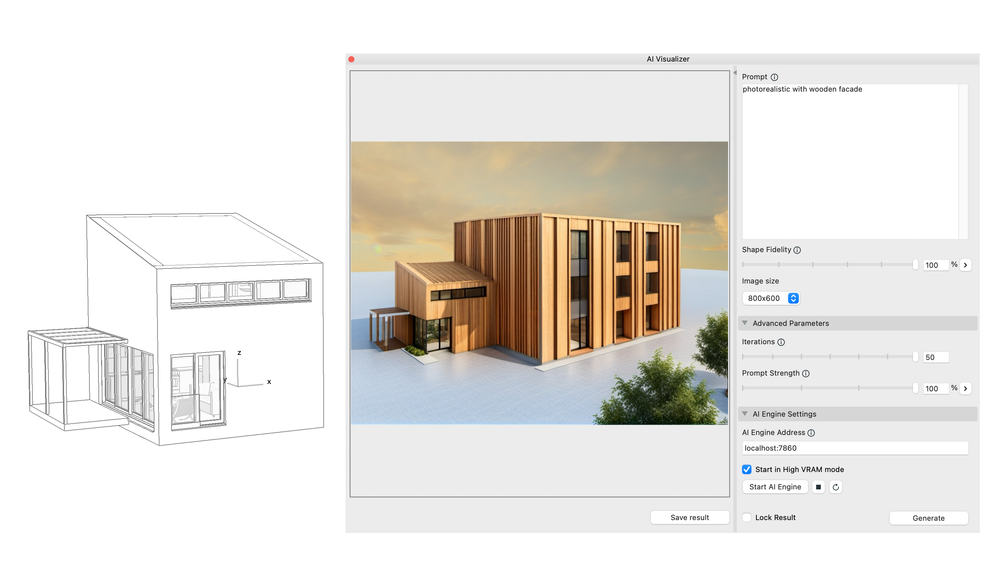Click the wireframe house model drawing

point(176,329)
